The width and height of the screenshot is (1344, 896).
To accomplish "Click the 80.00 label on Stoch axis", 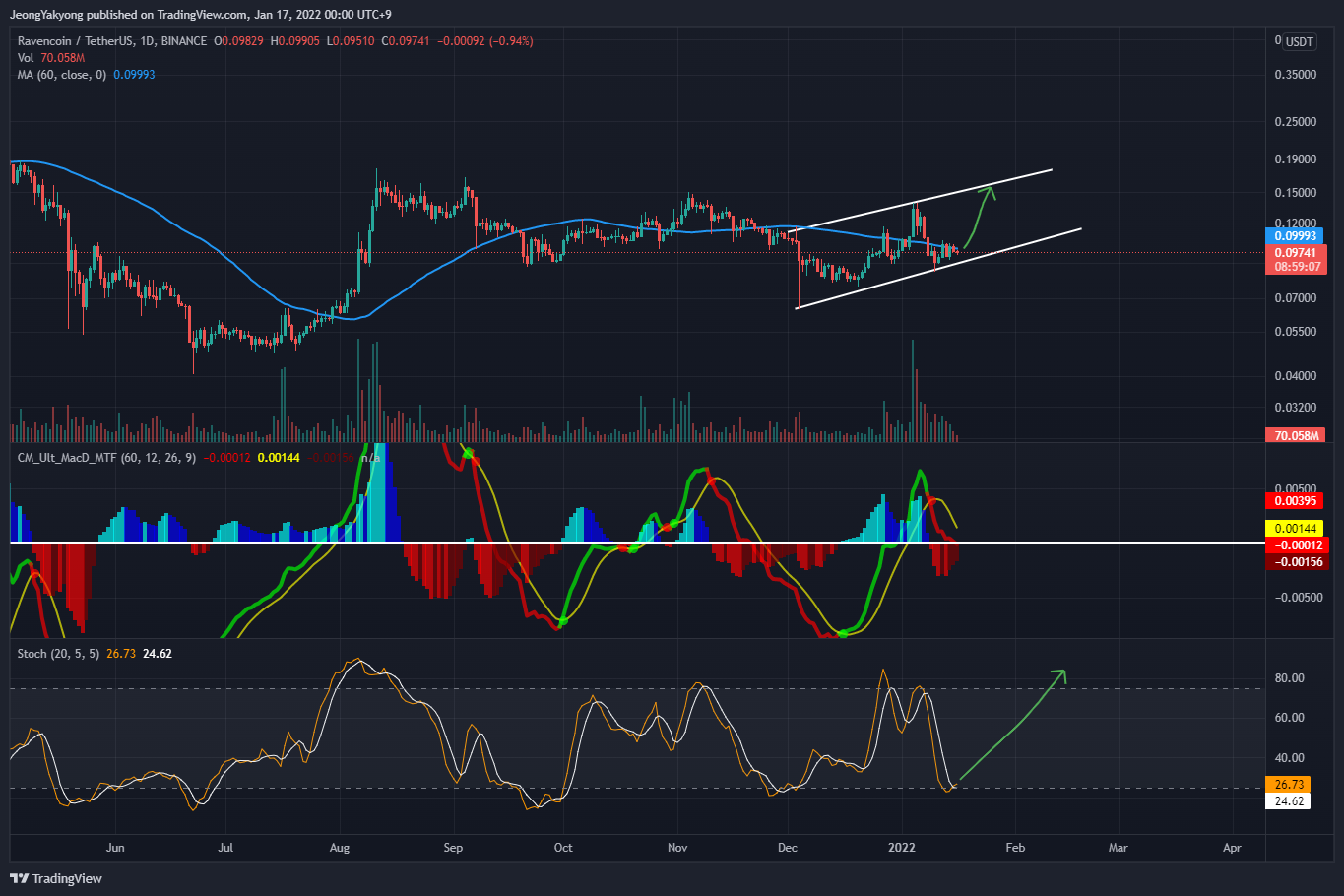I will (1290, 678).
